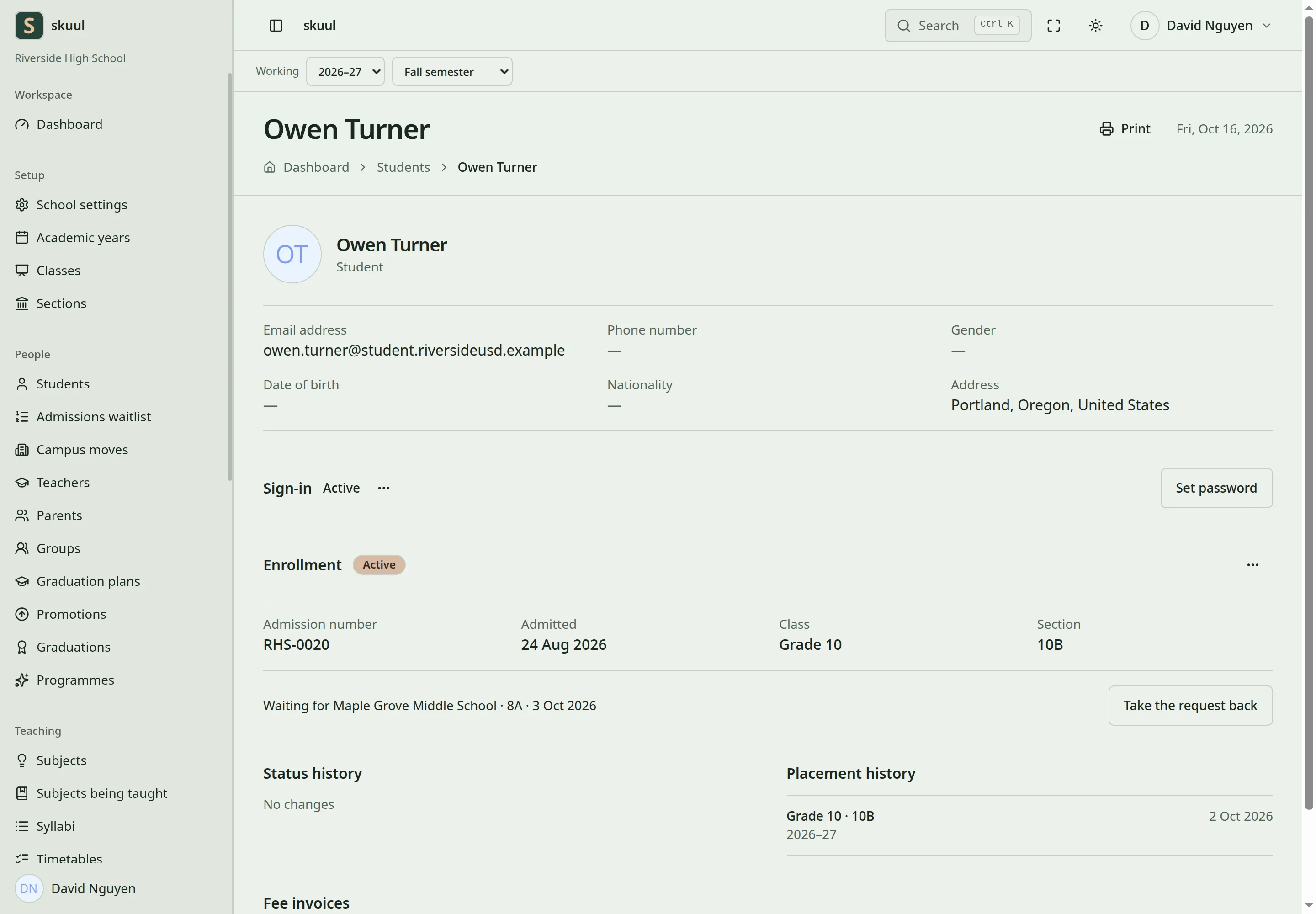Click the page's vertical scrollbar

pos(1309,412)
